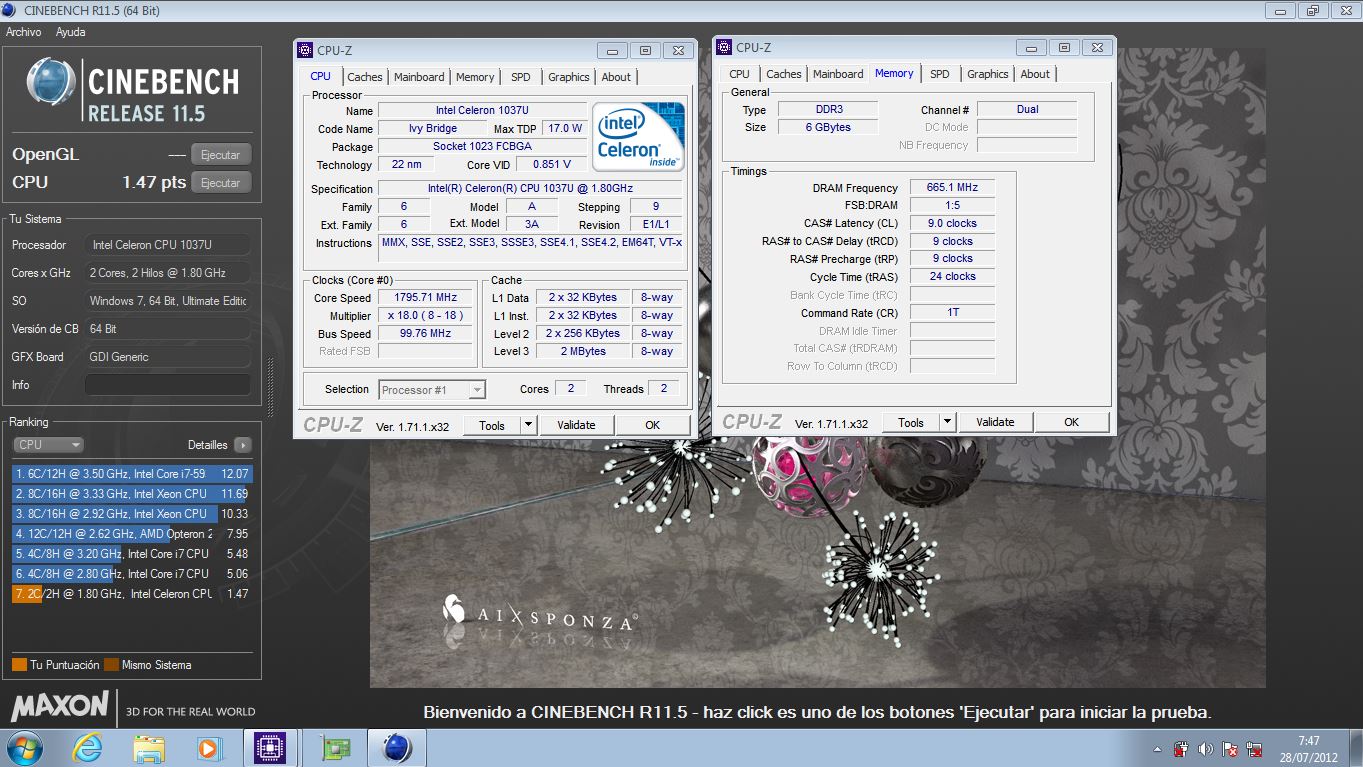Click the Detailles arrow button in Ranking
1363x767 pixels.
coord(243,445)
